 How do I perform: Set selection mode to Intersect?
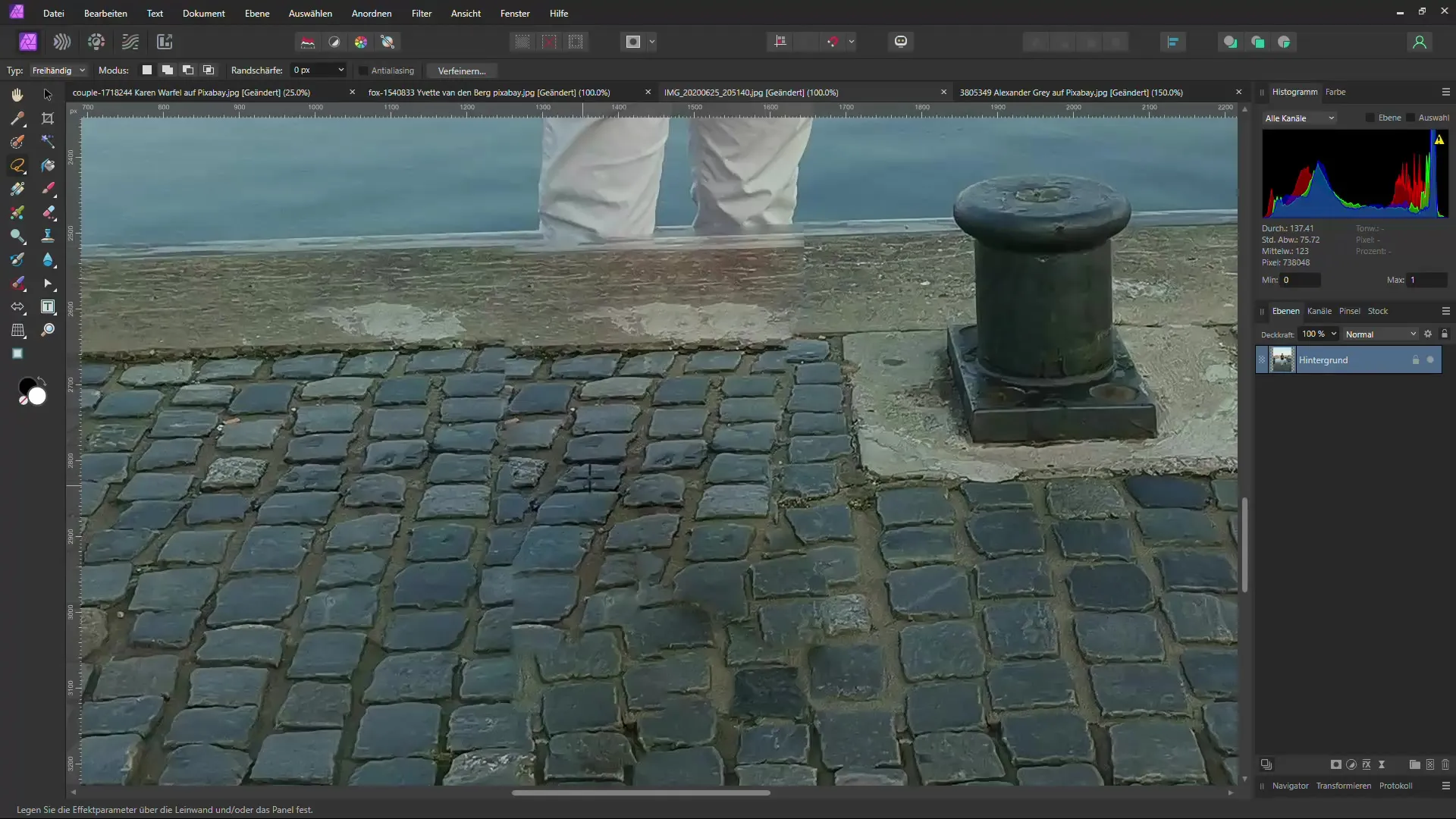click(209, 70)
